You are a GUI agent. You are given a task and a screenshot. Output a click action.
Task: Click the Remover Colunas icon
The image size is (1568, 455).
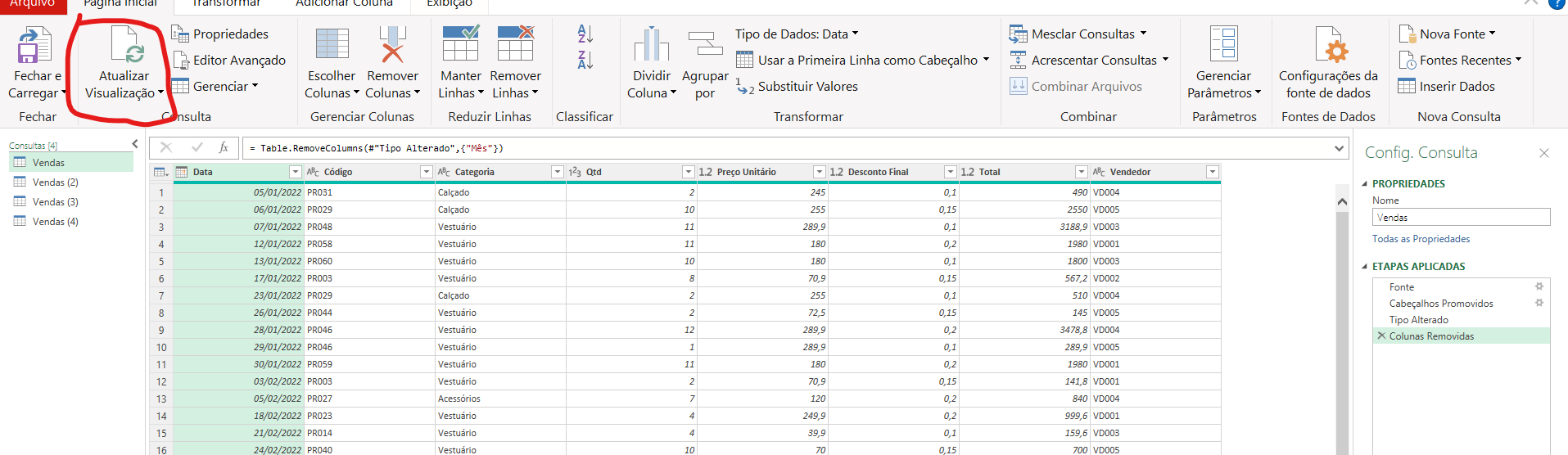392,45
